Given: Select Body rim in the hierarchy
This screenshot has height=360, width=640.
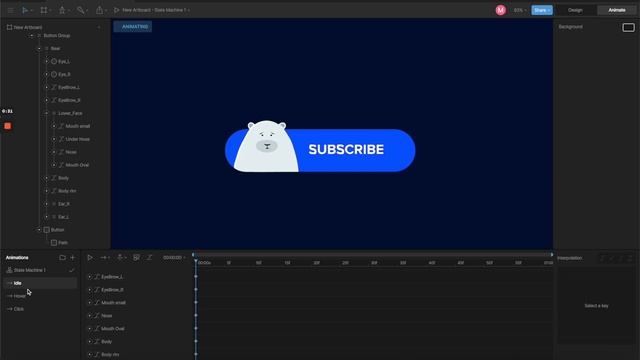Looking at the screenshot, I should point(67,191).
